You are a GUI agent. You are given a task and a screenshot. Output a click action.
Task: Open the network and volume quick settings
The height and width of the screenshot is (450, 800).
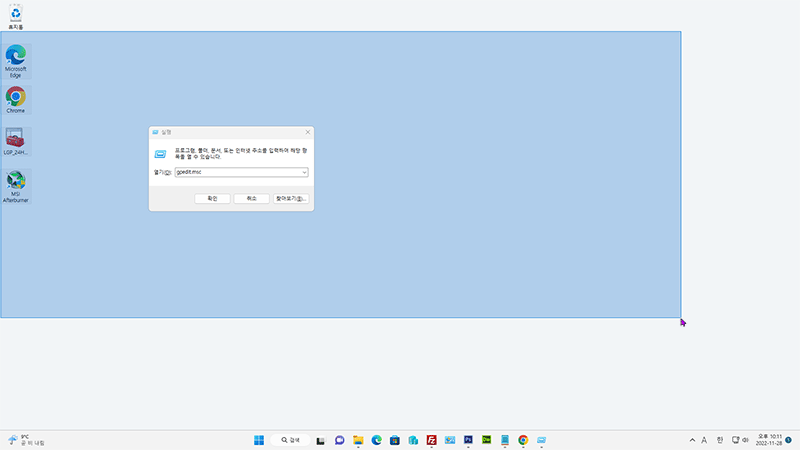coord(740,440)
